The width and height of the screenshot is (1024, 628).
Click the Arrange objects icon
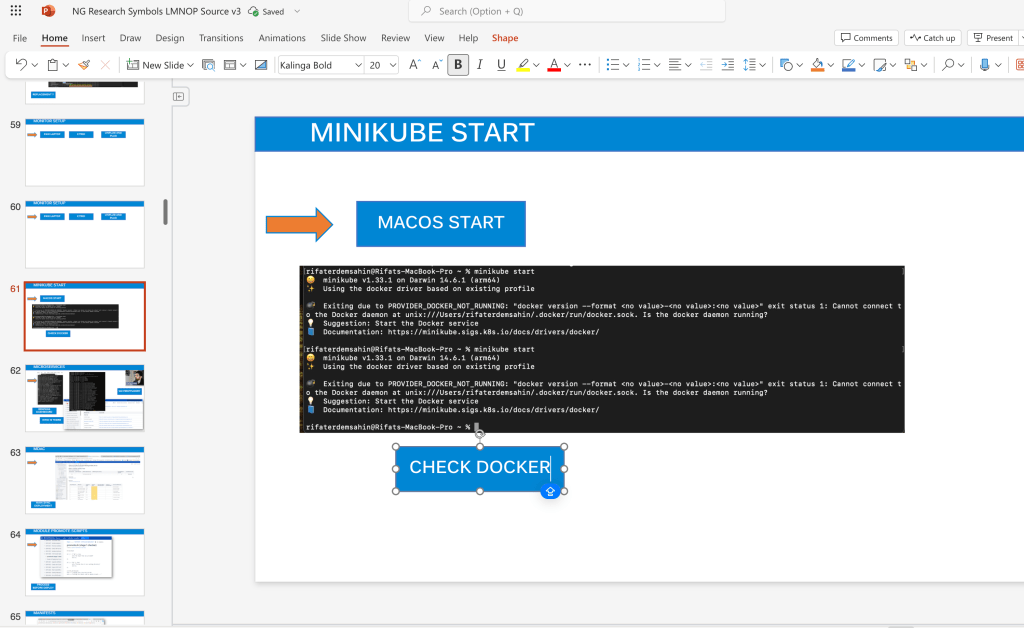click(x=910, y=65)
